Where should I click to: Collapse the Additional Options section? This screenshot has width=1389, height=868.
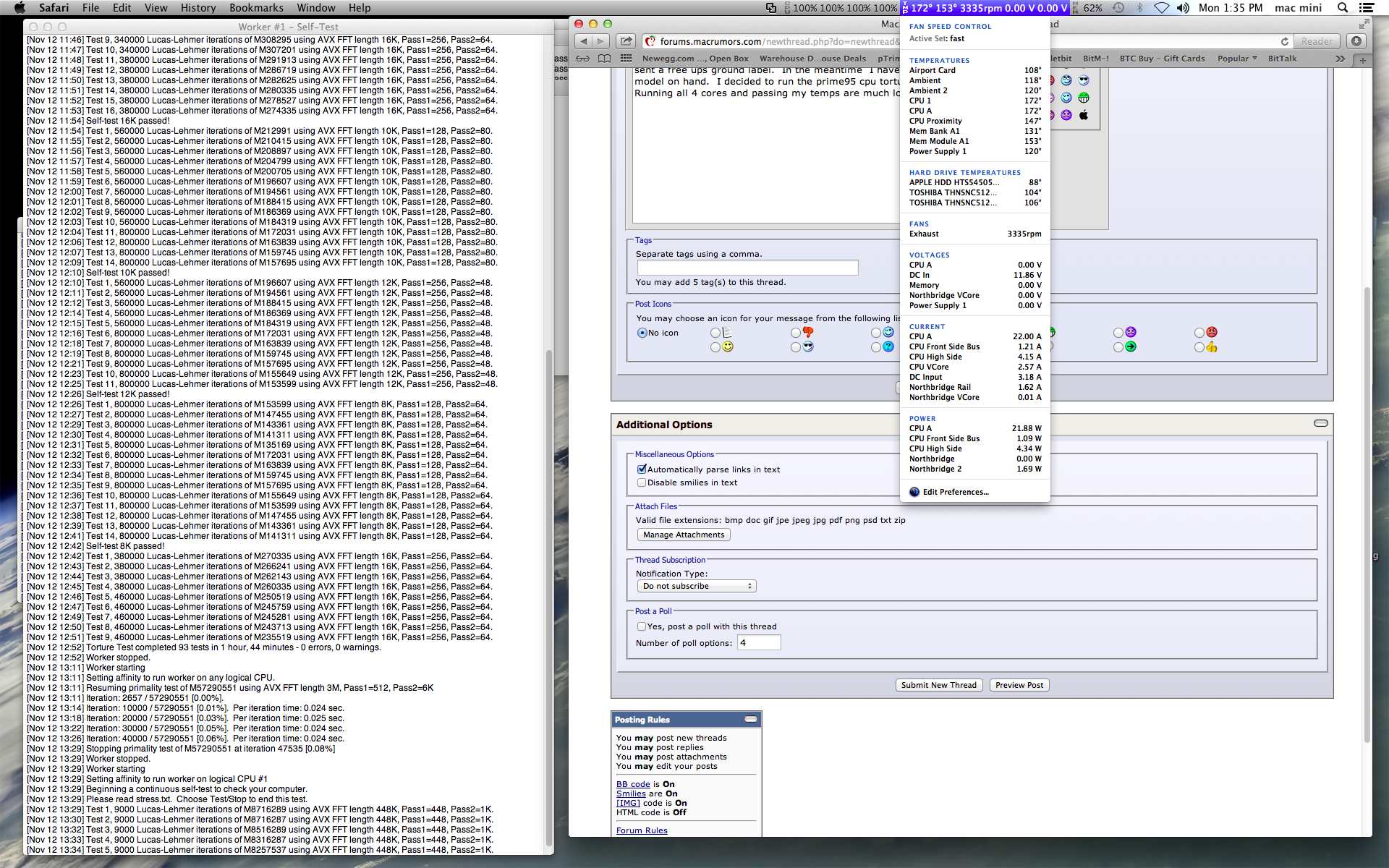[1321, 423]
